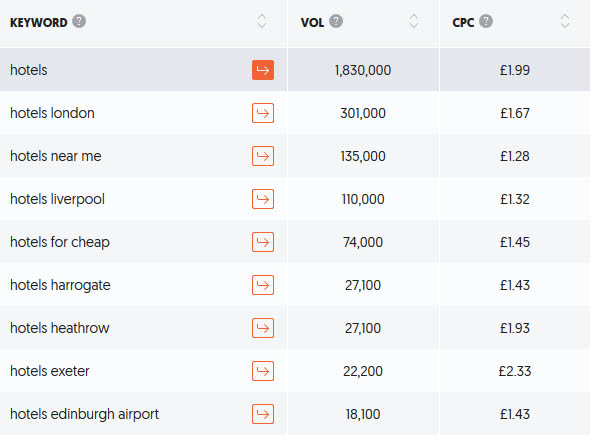The height and width of the screenshot is (435, 590).
Task: Click the arrow icon beside 'hotels london'
Action: [x=263, y=113]
